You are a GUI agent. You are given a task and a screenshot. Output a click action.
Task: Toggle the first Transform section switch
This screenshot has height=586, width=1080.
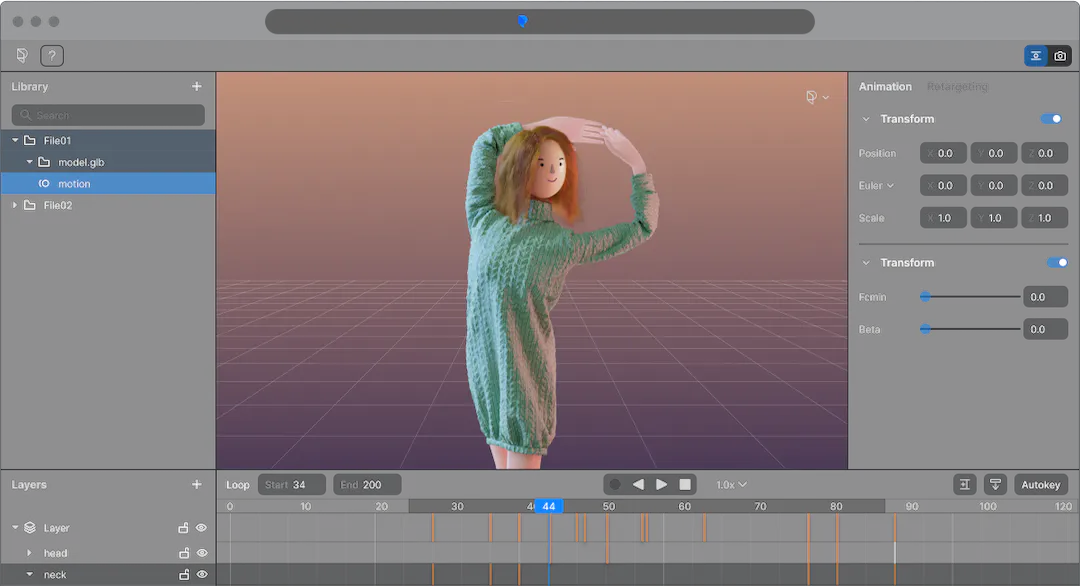tap(1051, 119)
